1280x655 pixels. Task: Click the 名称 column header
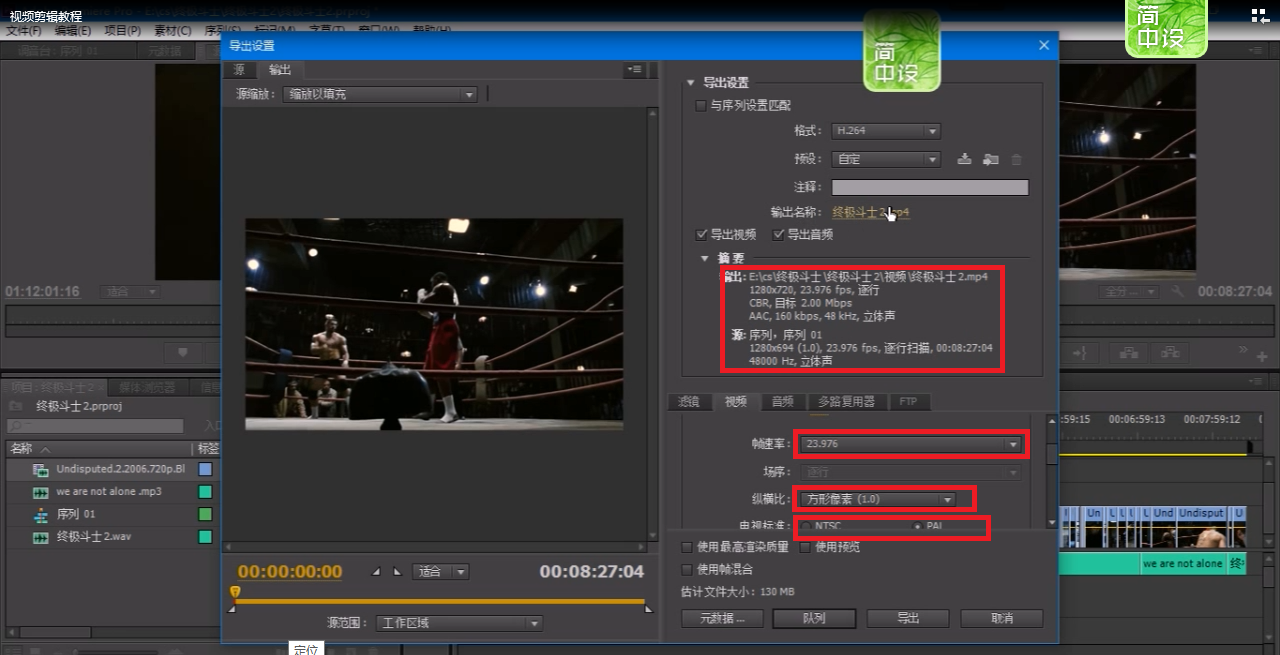pyautogui.click(x=21, y=449)
